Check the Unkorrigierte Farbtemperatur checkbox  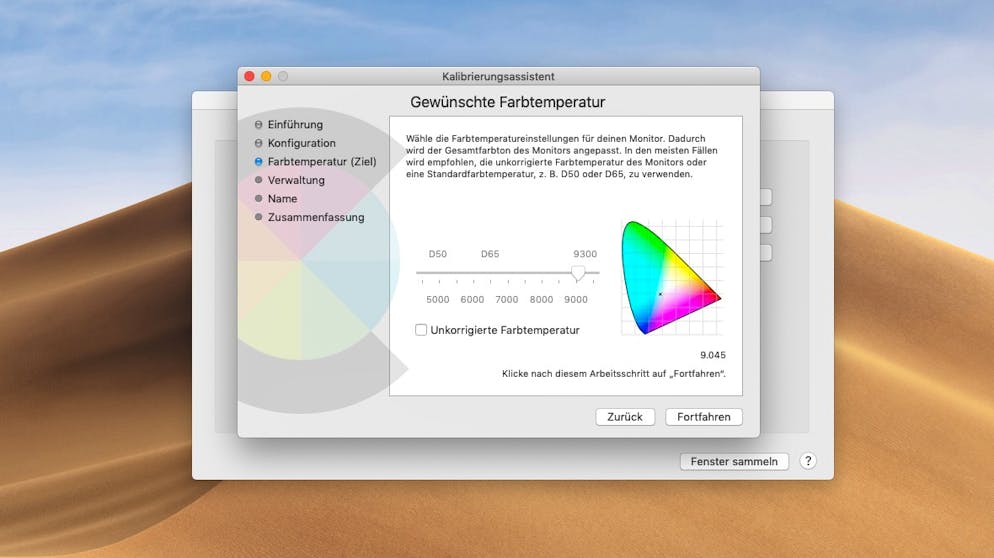[421, 330]
